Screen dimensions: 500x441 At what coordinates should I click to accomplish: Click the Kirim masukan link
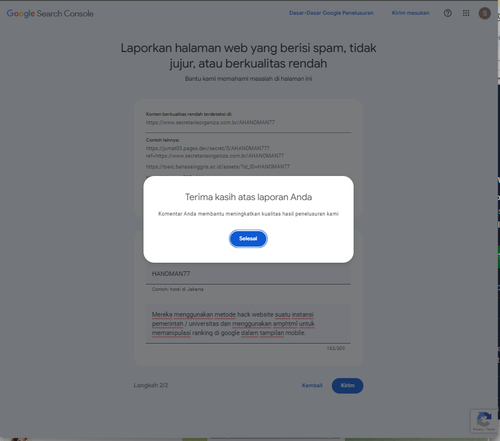tap(410, 13)
